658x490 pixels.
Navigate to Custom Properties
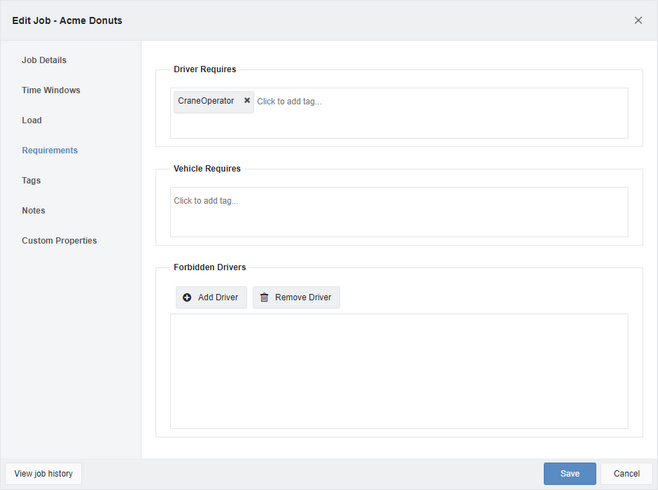[x=59, y=240]
